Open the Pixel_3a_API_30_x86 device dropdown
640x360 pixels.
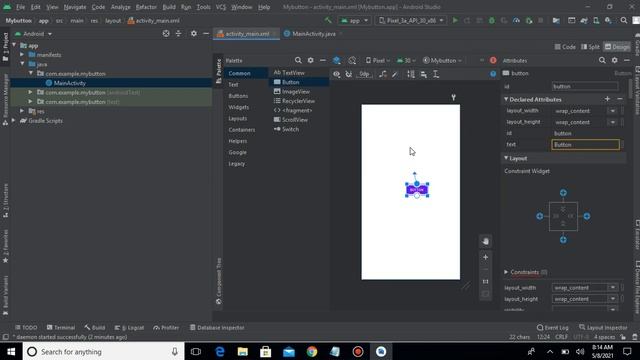[411, 20]
